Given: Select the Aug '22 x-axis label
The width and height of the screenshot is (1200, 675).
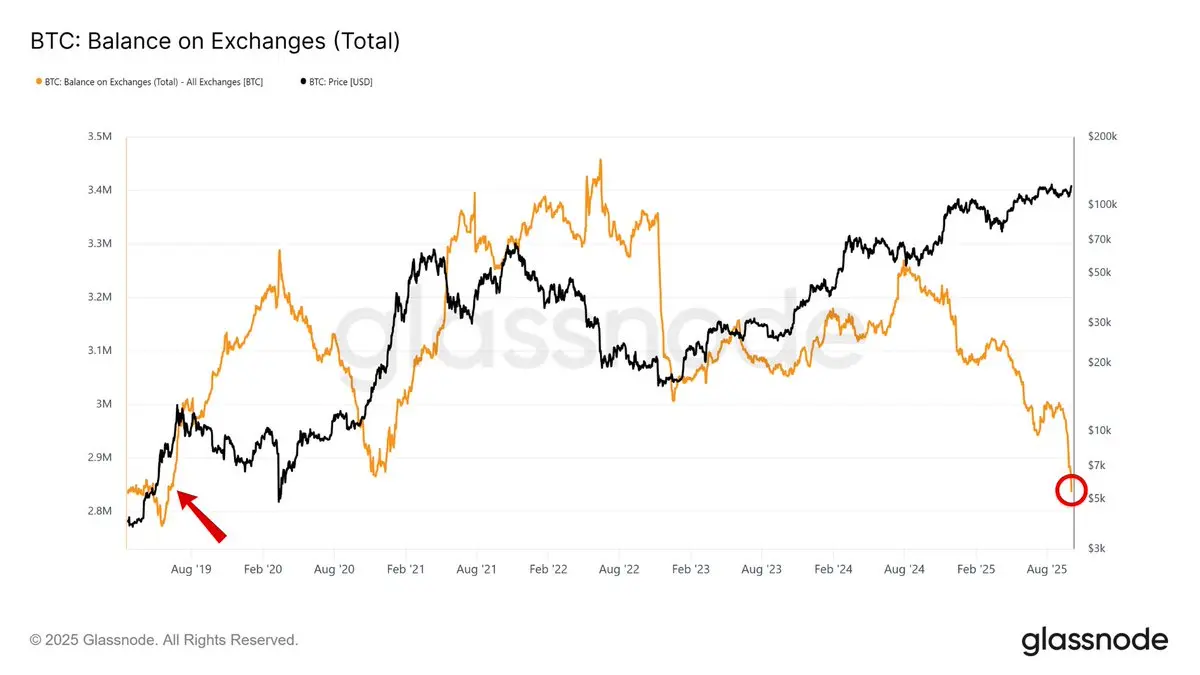Looking at the screenshot, I should click(x=618, y=568).
